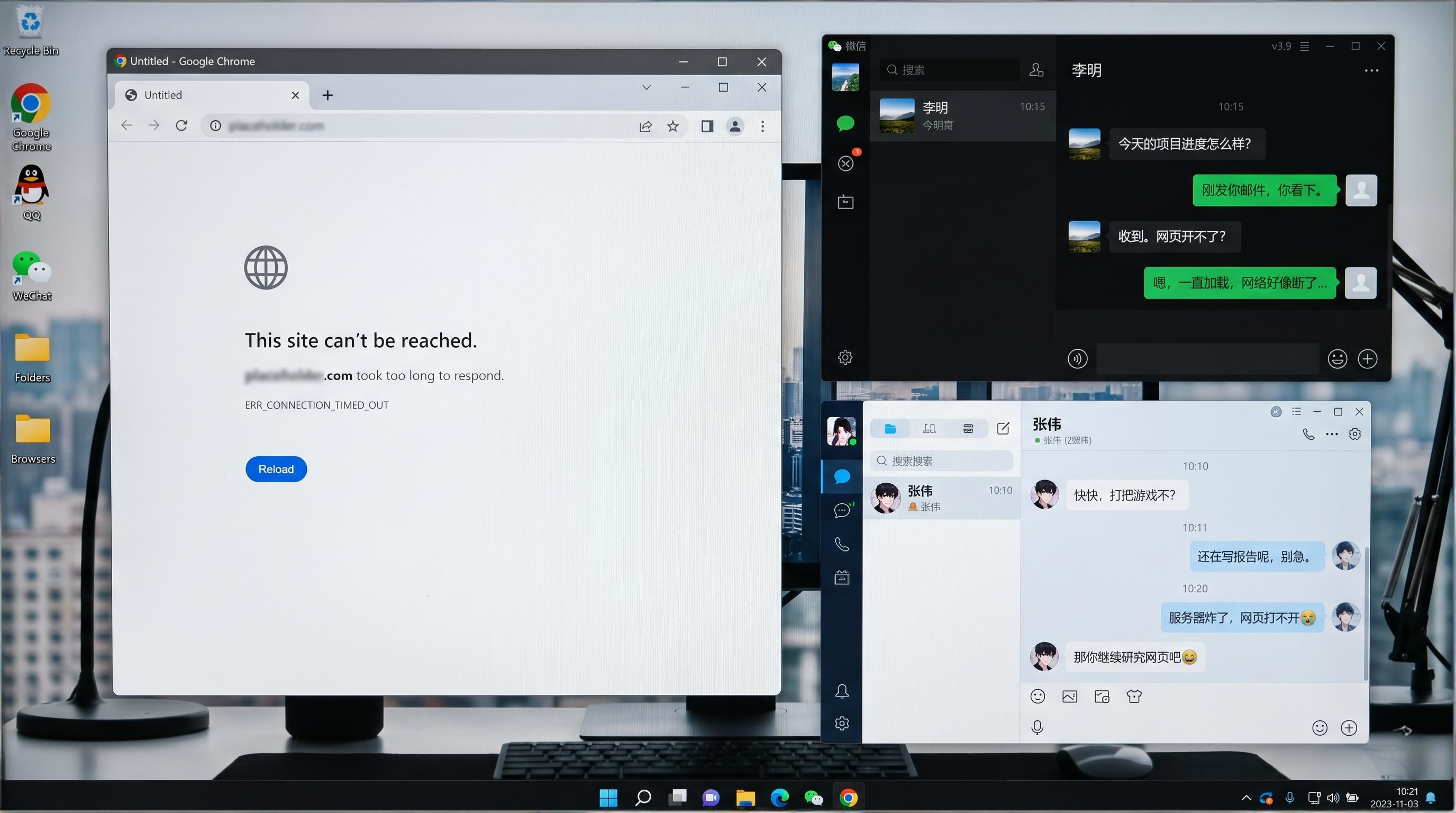Bookmark page with star icon
The width and height of the screenshot is (1456, 813).
672,126
